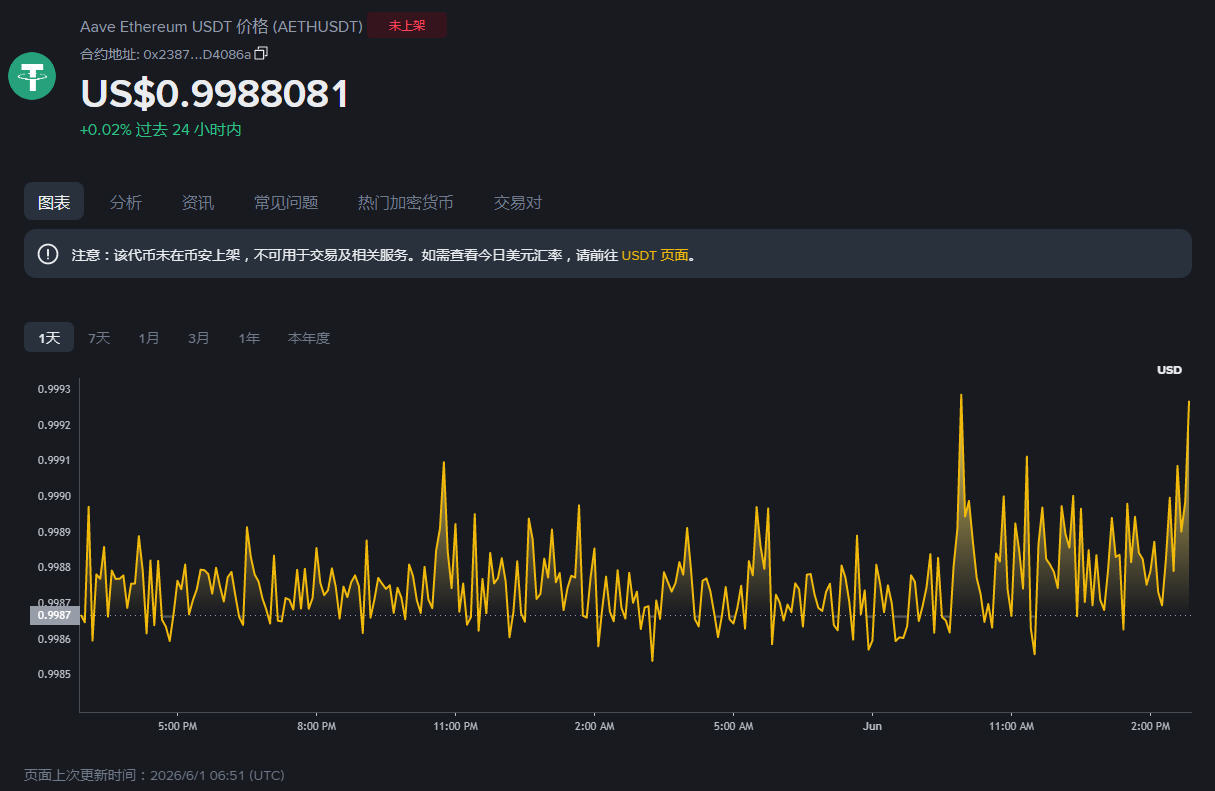Viewport: 1215px width, 791px height.
Task: Select the 7天 chart range
Action: click(99, 338)
